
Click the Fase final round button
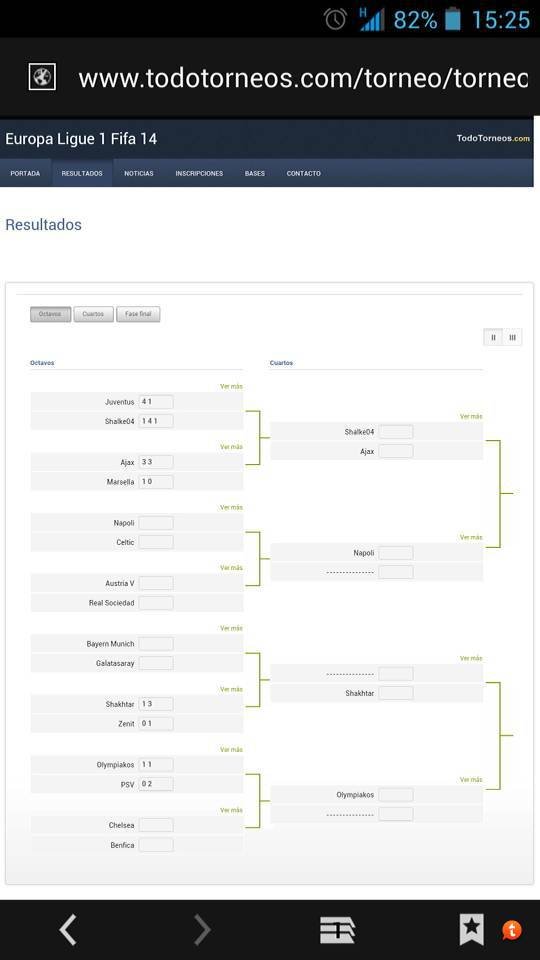tap(138, 314)
